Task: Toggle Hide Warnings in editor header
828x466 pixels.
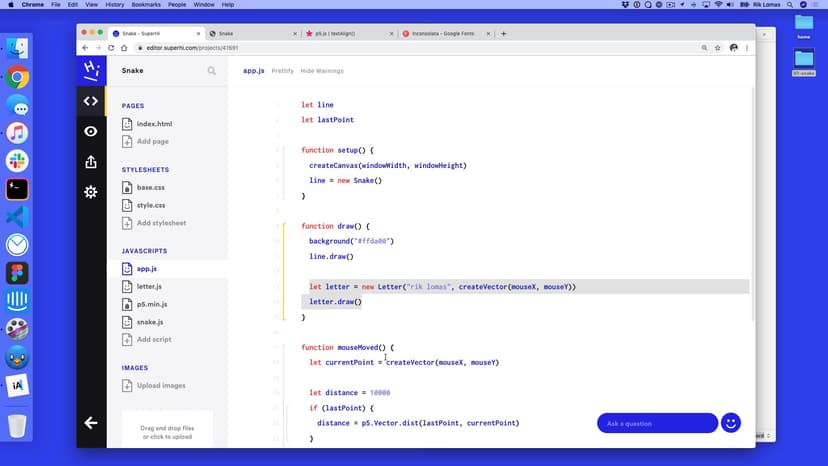Action: click(322, 71)
